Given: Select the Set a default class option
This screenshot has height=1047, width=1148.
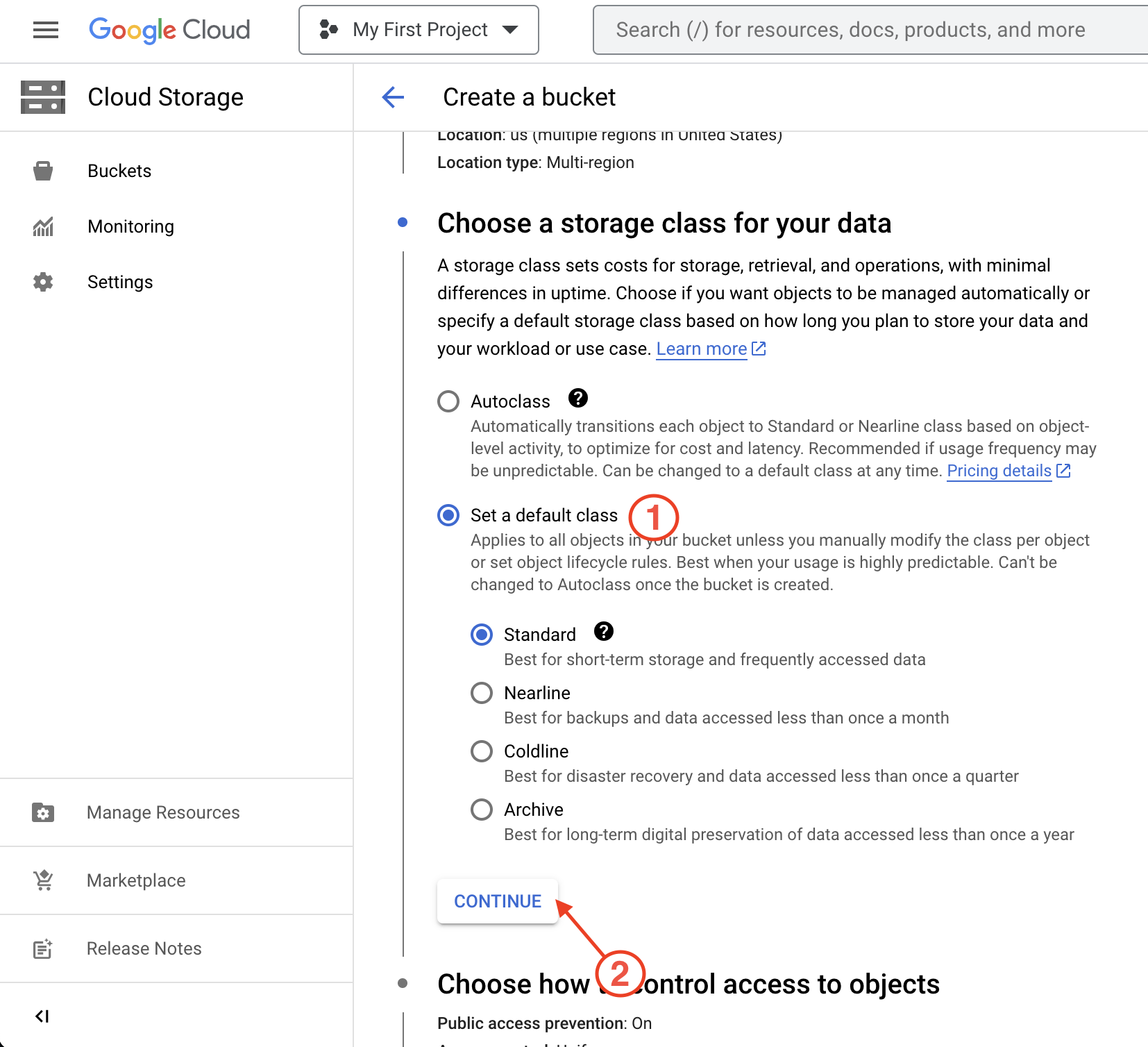Looking at the screenshot, I should pyautogui.click(x=448, y=515).
